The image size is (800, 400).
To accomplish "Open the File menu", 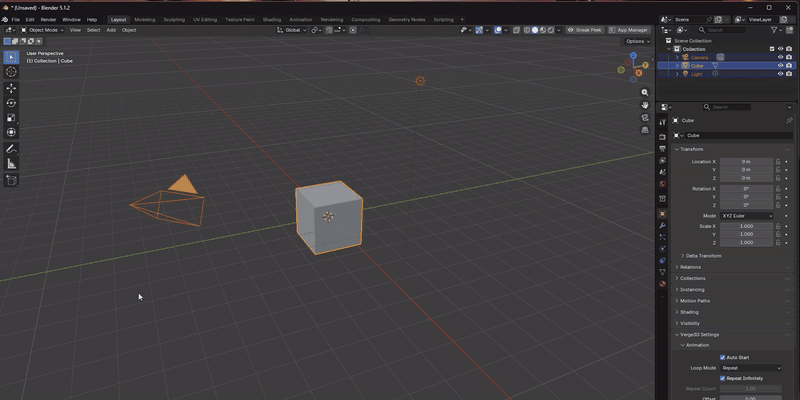I will 16,19.
